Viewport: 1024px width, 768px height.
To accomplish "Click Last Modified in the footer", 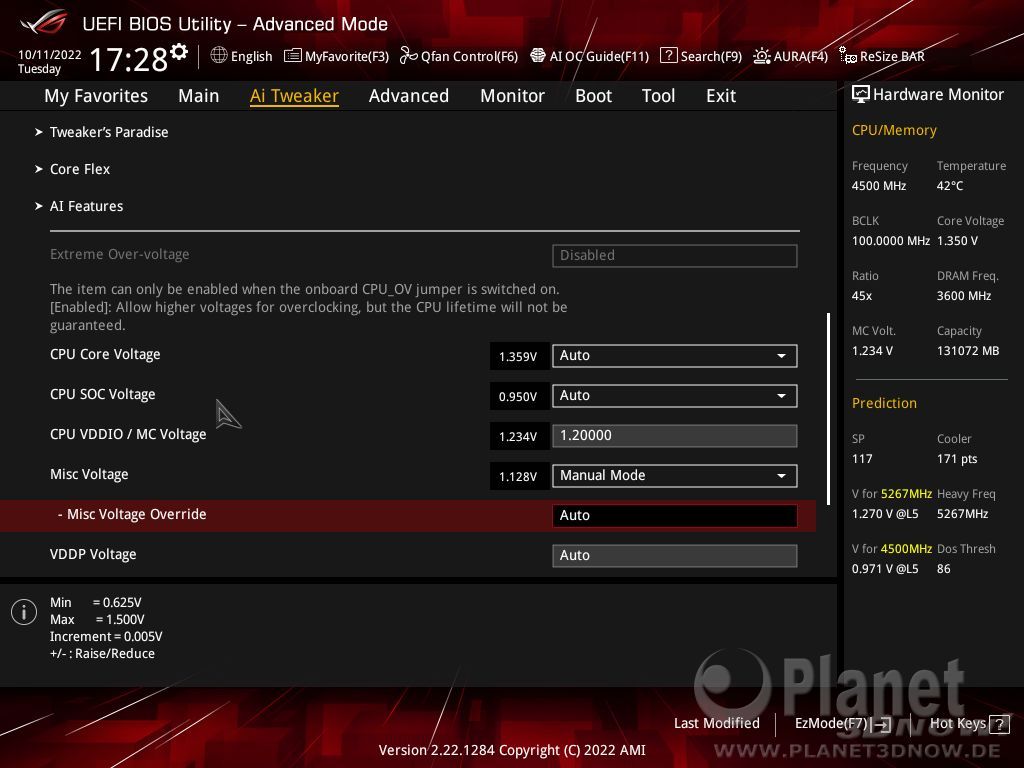I will coord(716,724).
